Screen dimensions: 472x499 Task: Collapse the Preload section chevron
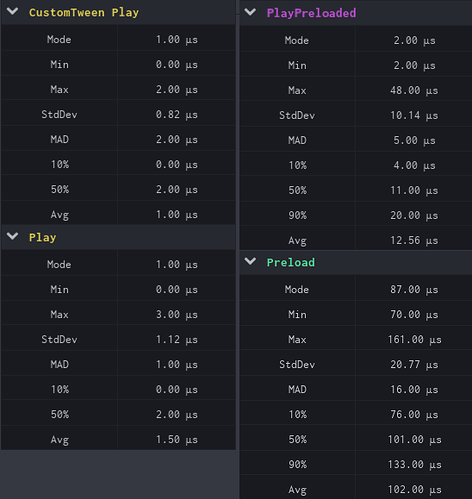tap(250, 262)
